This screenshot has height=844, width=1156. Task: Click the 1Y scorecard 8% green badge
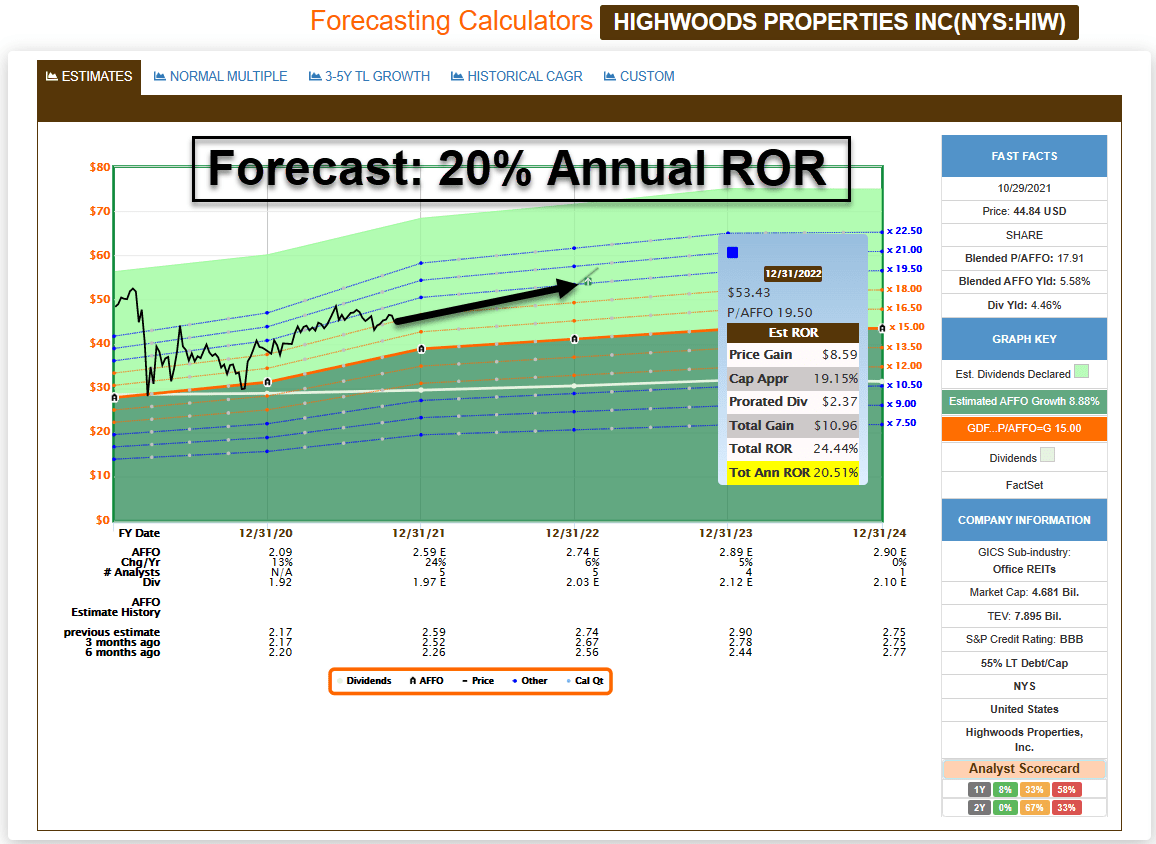[x=1005, y=789]
